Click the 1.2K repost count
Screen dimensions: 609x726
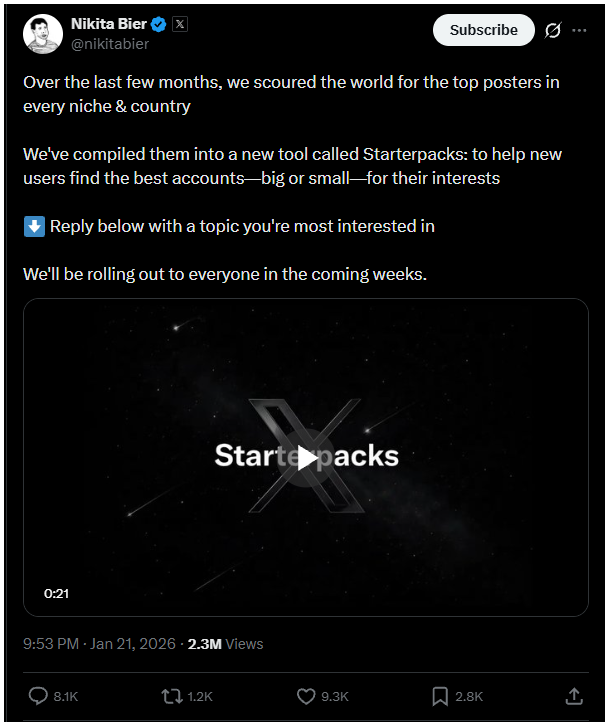coord(200,696)
